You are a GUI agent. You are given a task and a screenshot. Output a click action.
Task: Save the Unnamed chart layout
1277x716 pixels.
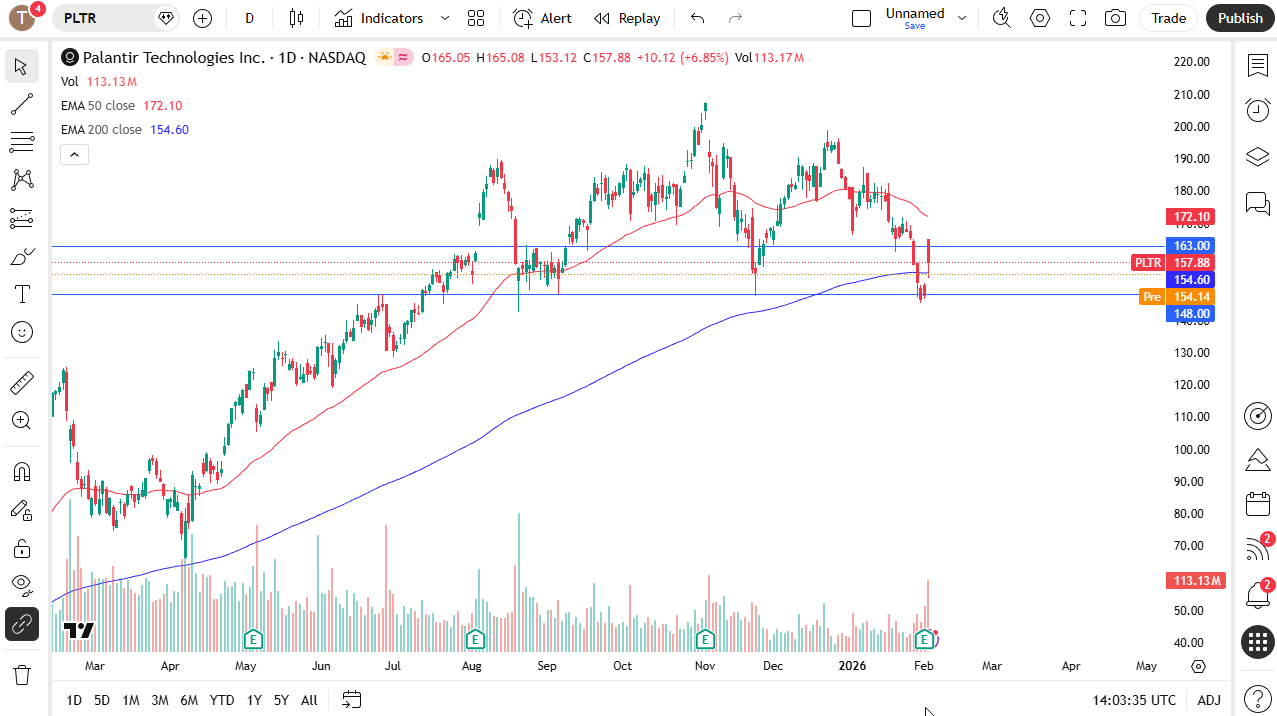(915, 26)
